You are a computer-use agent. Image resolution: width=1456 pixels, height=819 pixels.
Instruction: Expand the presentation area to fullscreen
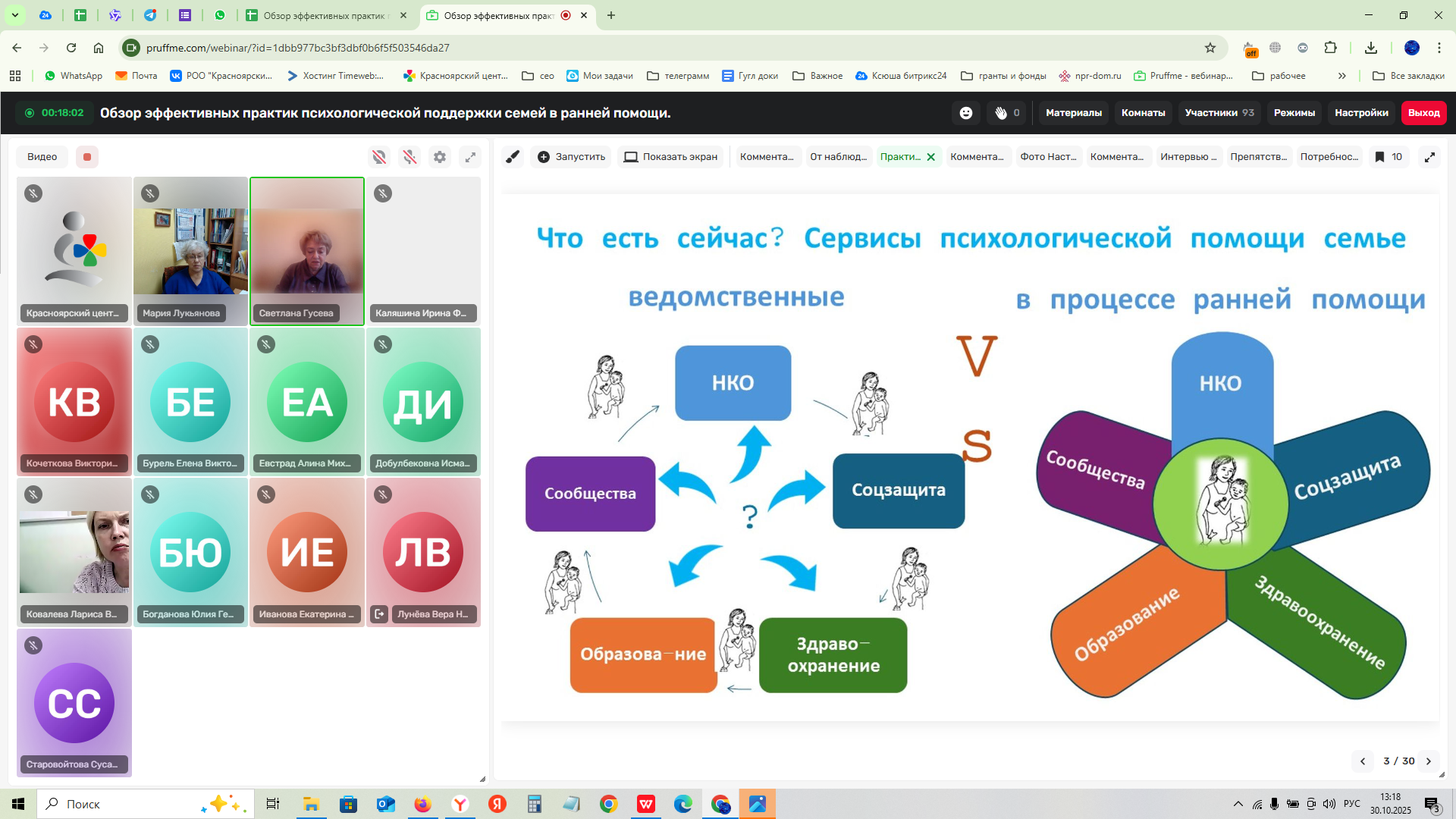click(x=1429, y=157)
